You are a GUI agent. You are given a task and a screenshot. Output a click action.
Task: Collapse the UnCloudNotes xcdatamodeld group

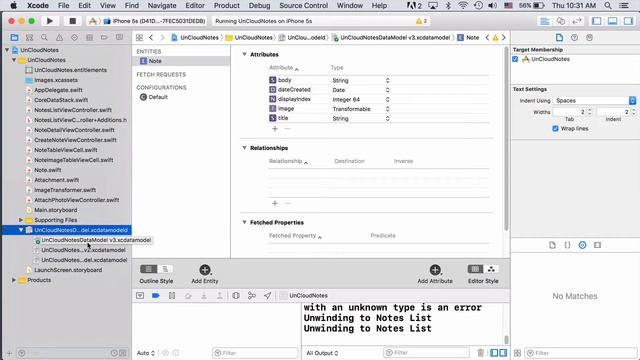(21, 230)
